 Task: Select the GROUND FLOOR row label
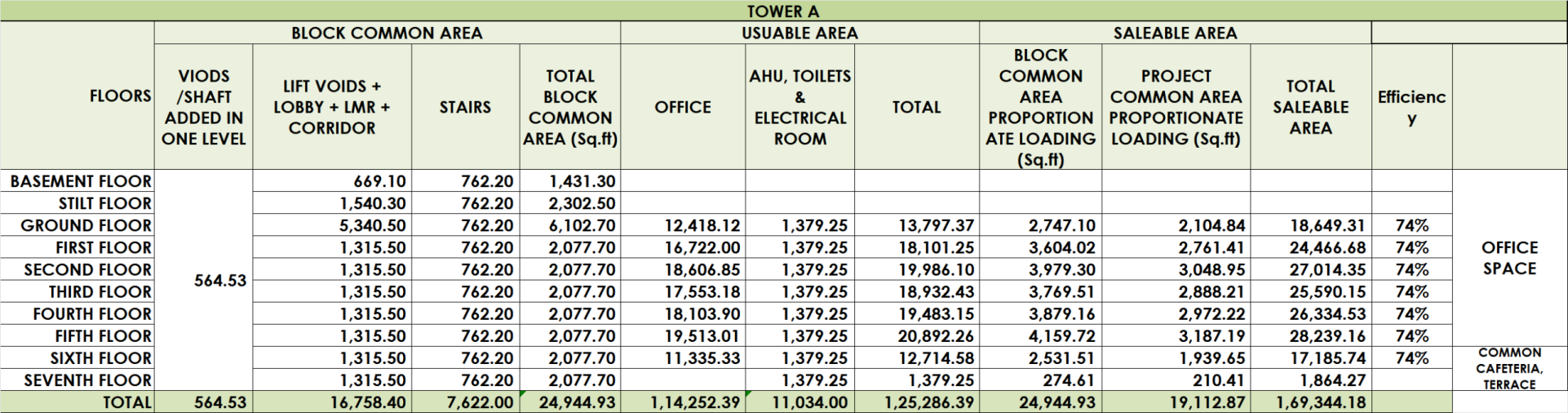[86, 226]
